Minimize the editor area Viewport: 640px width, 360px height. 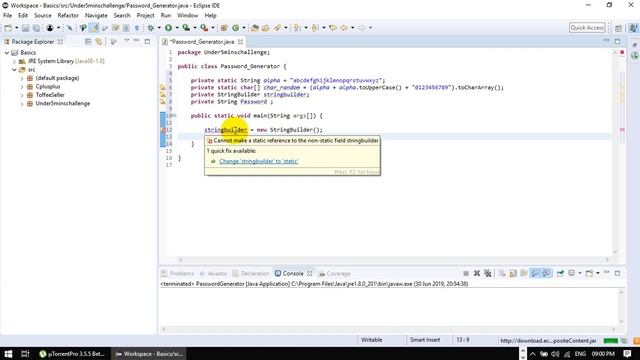pyautogui.click(x=607, y=41)
